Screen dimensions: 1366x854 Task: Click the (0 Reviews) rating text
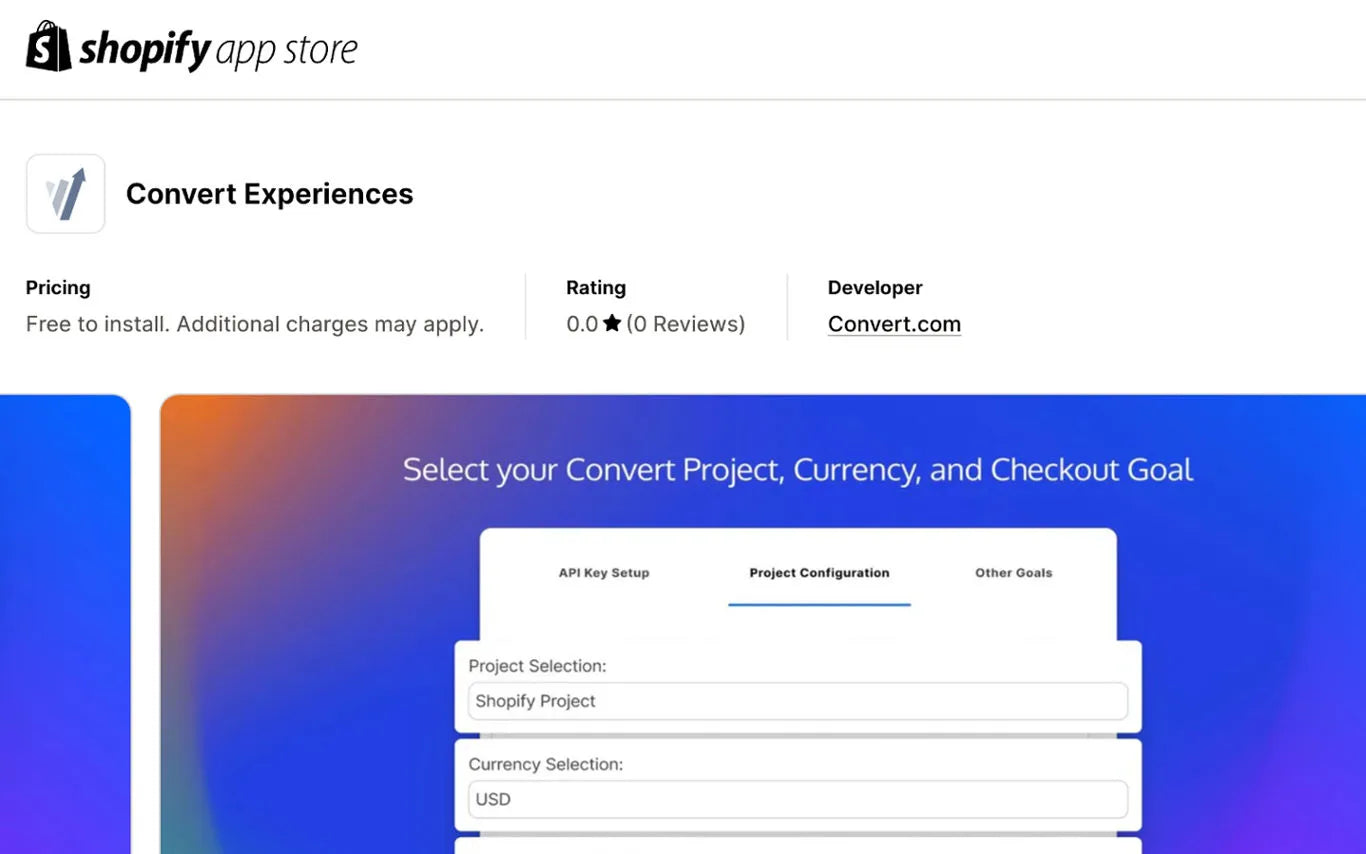[686, 324]
